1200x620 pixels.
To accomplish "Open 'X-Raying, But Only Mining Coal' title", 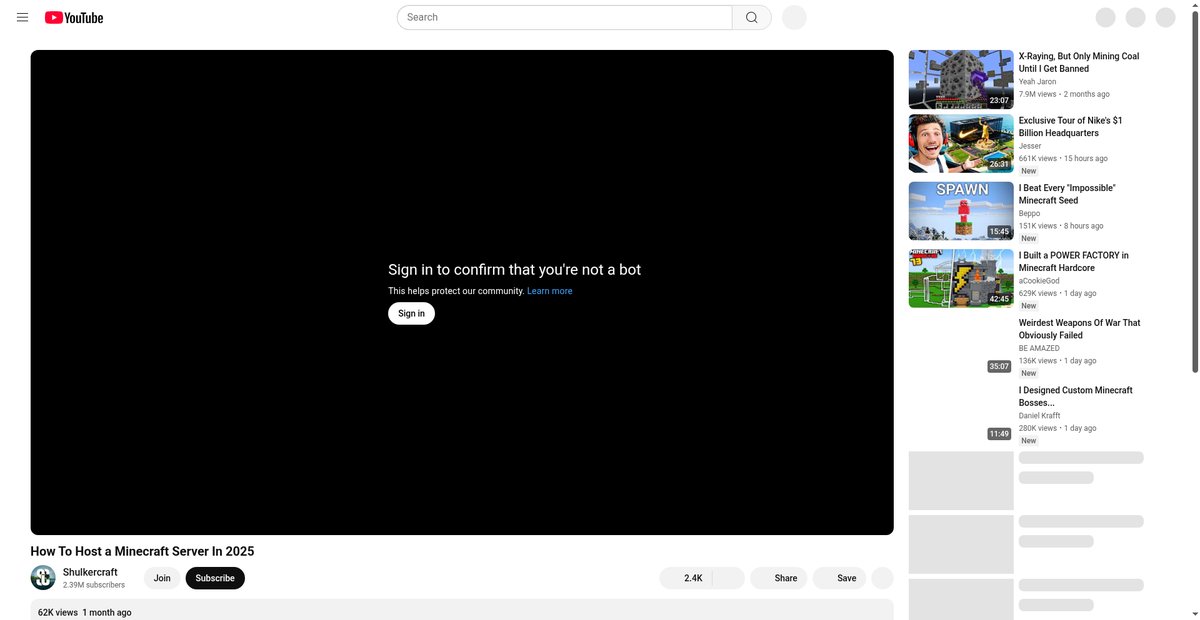I will tap(1079, 63).
